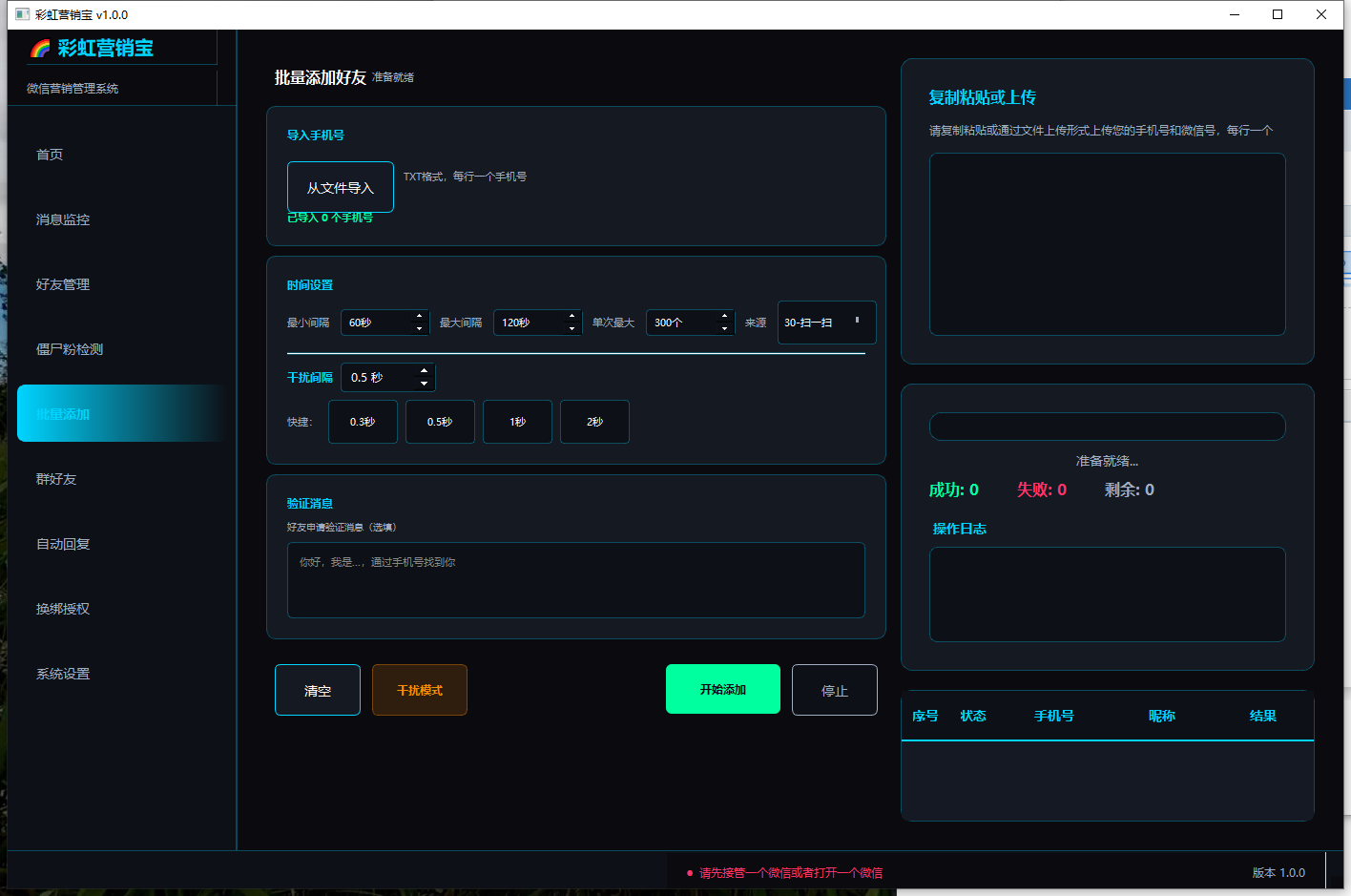Click the progress bar above 准备就绪
1351x896 pixels.
click(1108, 427)
